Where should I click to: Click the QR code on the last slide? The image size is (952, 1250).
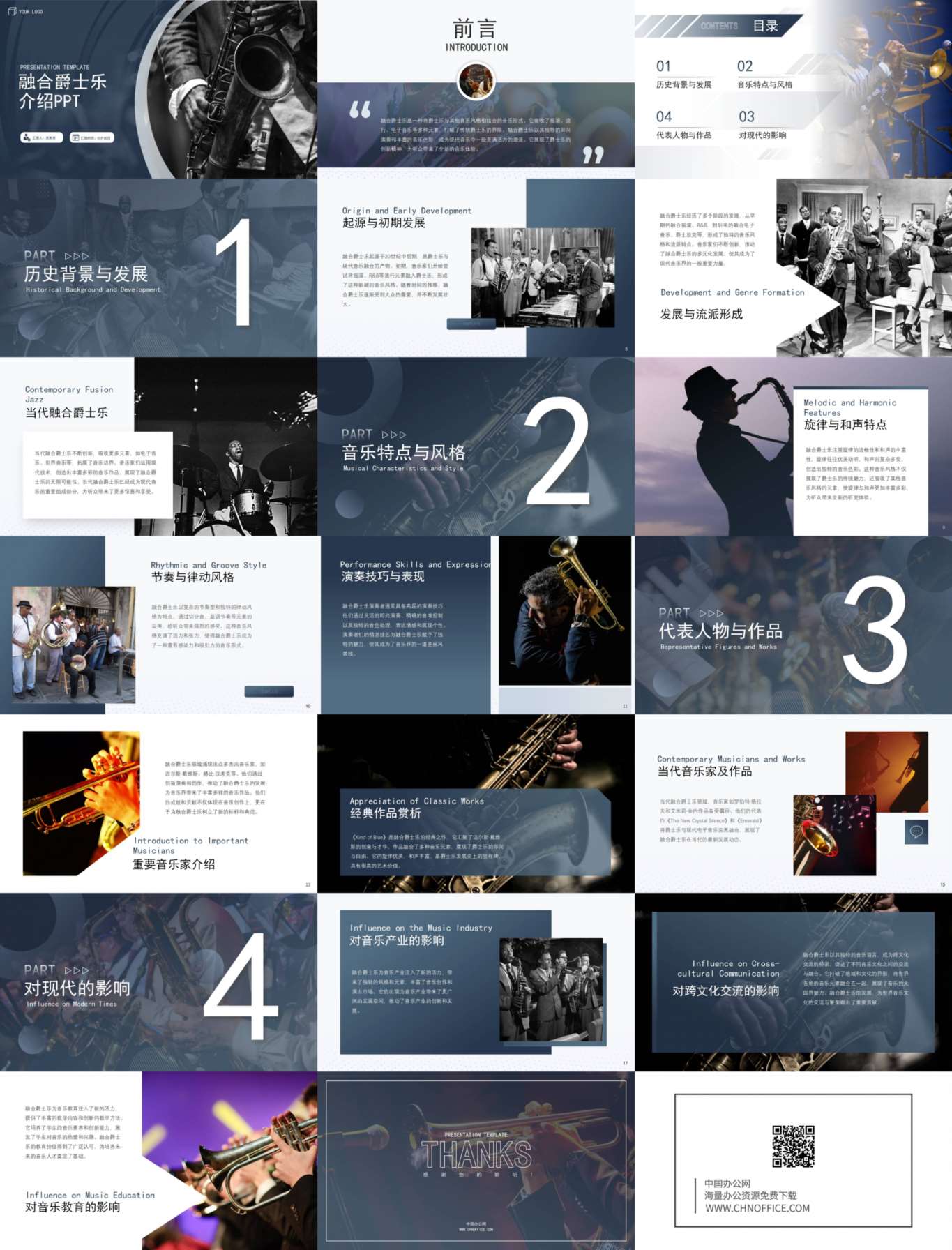793,1146
